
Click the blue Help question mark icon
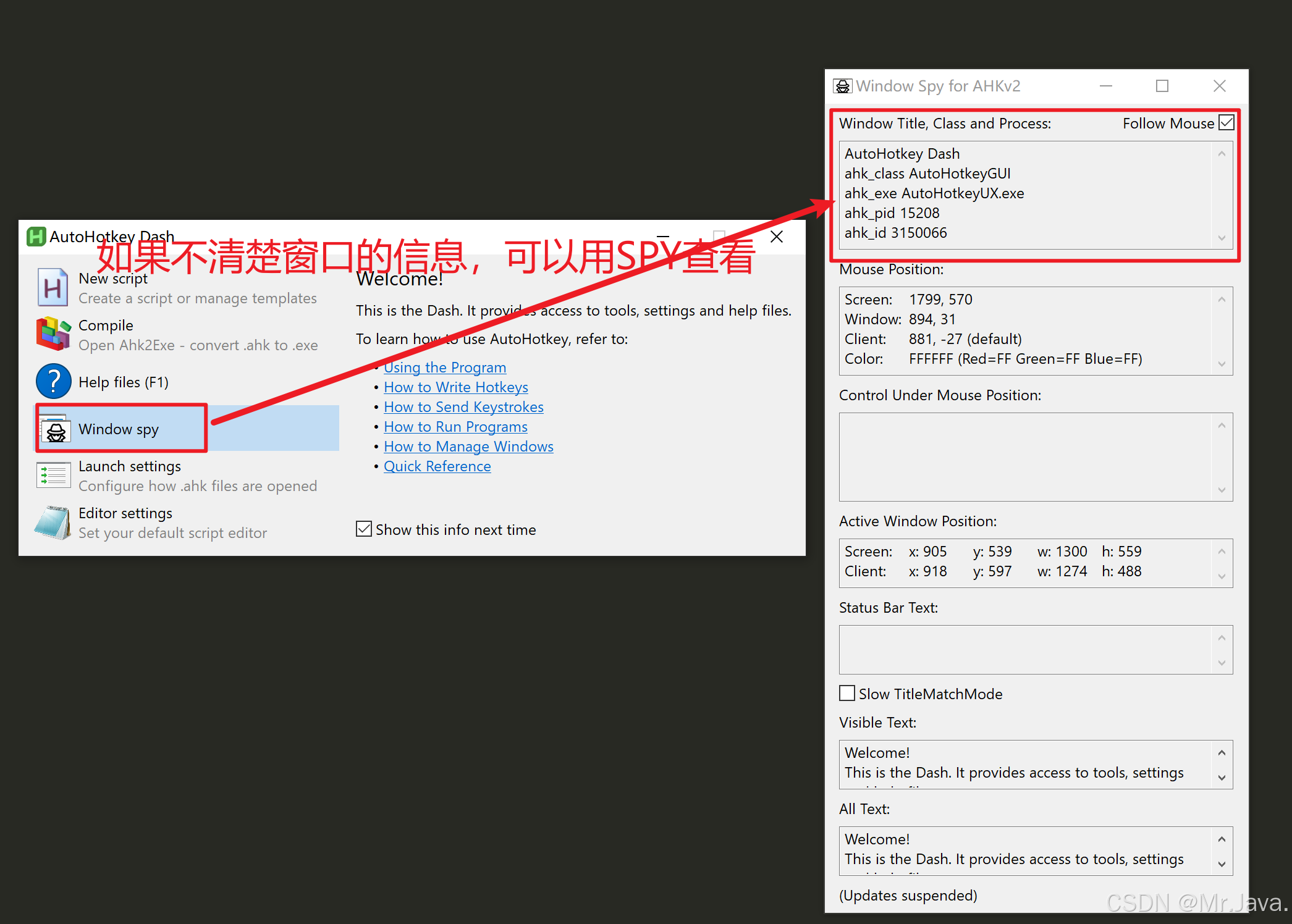click(x=53, y=382)
